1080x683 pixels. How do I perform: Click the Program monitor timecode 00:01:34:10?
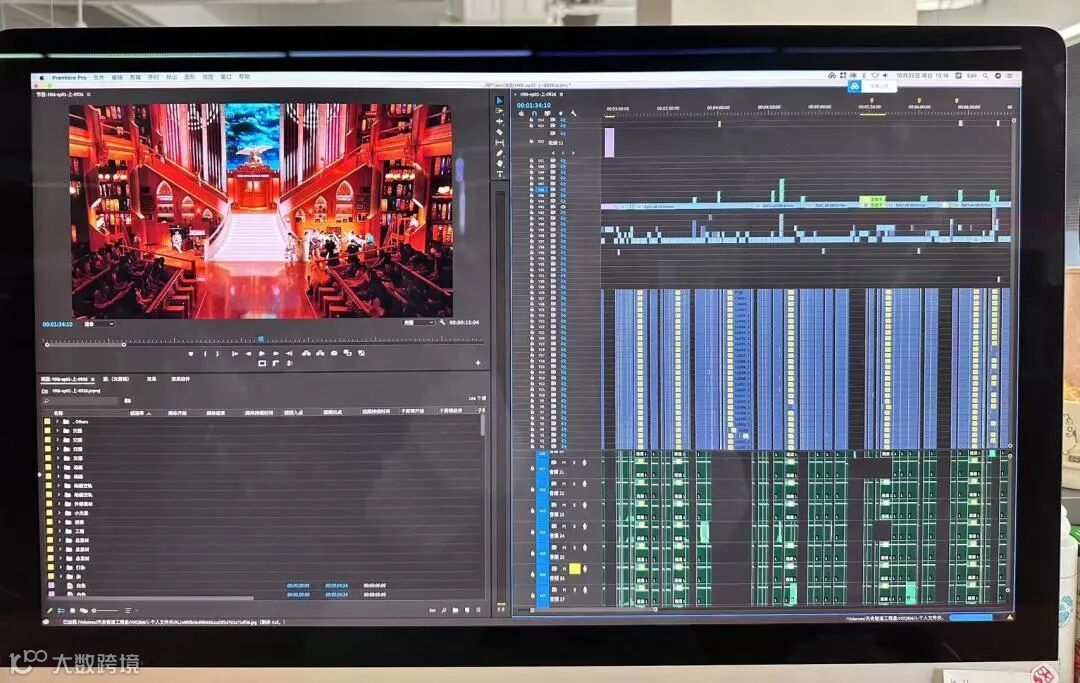56,324
